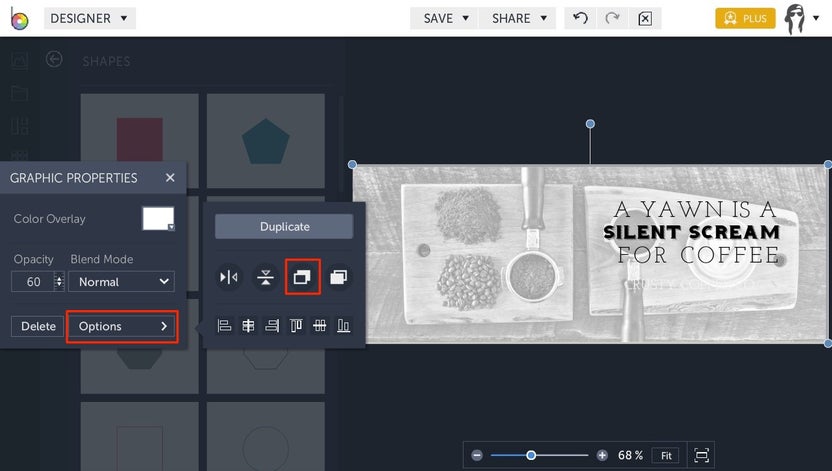
Task: Click the send backward layer icon
Action: pyautogui.click(x=302, y=277)
